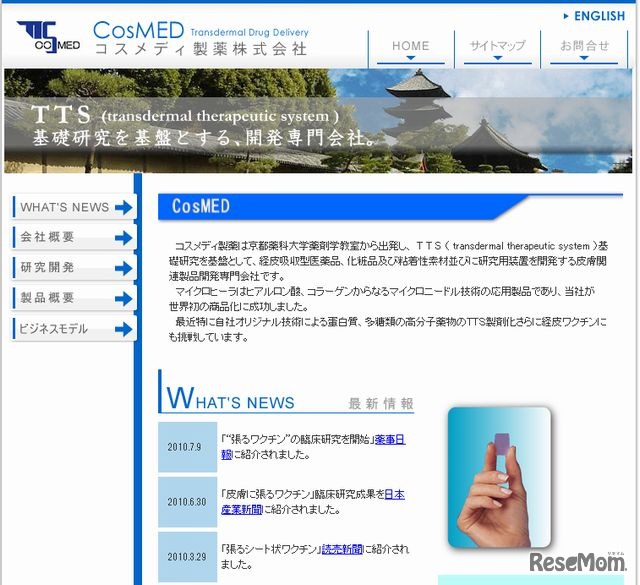This screenshot has height=585, width=640.
Task: Click the TTS banner headline text
Action: (204, 127)
